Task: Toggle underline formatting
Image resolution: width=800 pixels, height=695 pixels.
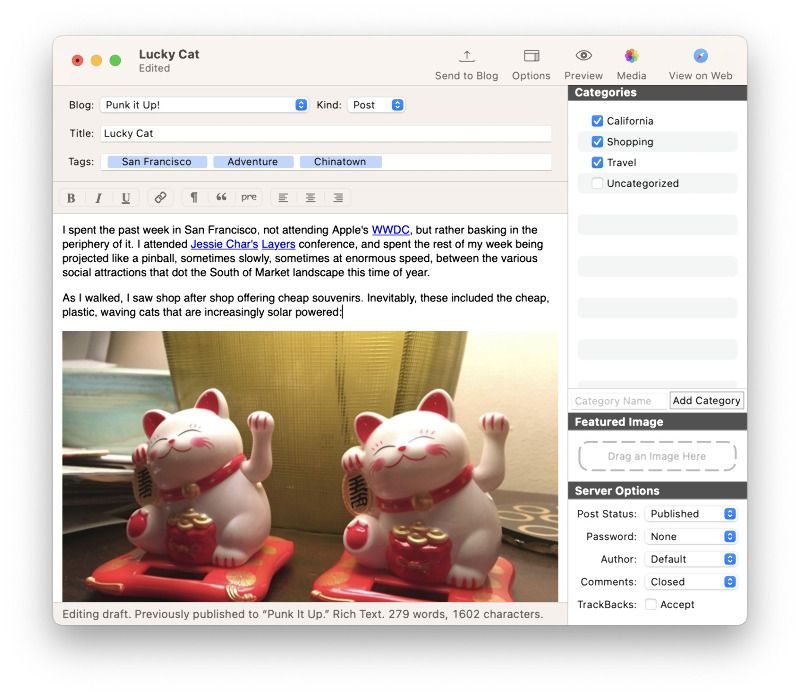Action: (125, 197)
